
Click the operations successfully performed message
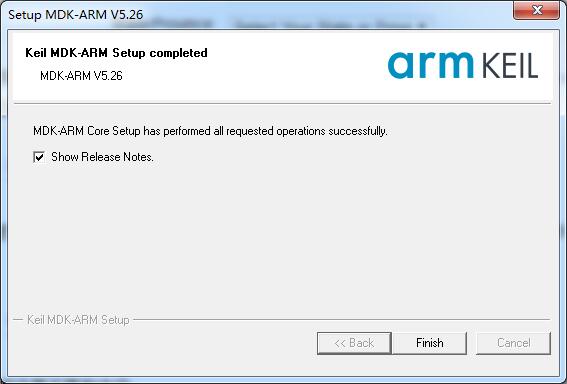point(210,131)
